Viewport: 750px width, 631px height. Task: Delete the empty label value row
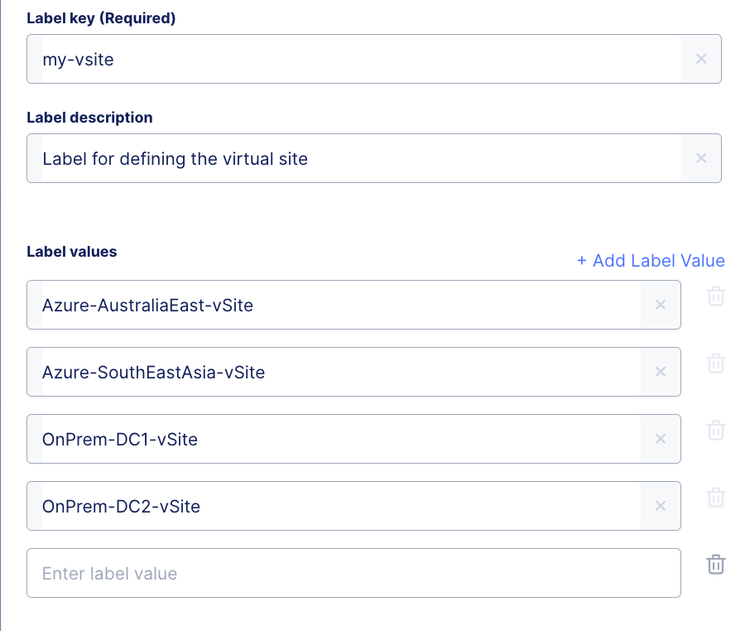(716, 564)
